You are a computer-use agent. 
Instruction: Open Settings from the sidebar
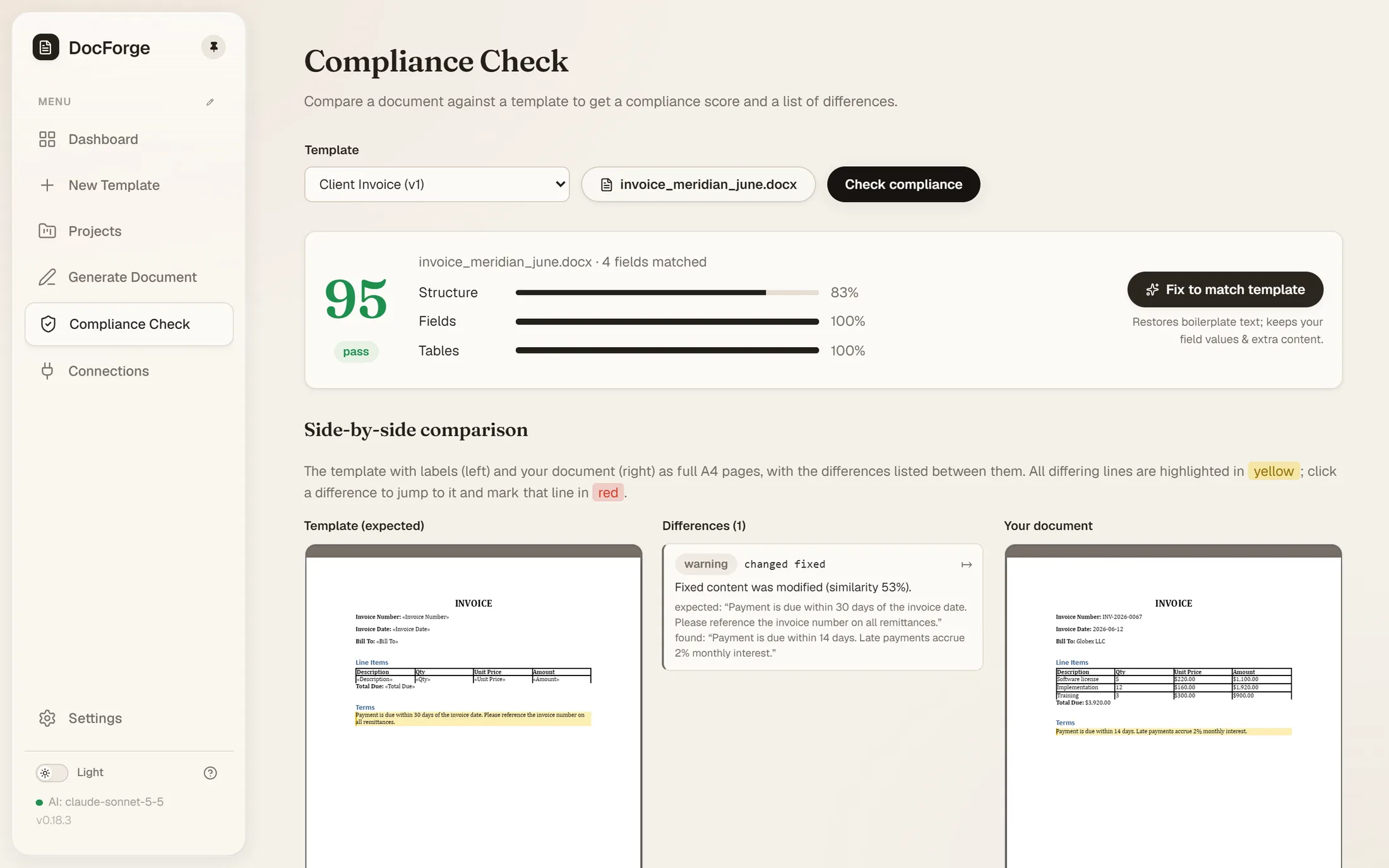point(129,718)
